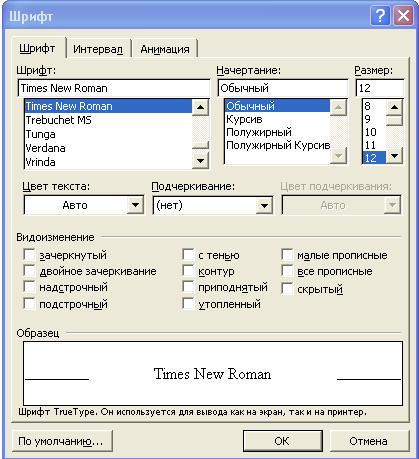Click the Начертание style input field
Image resolution: width=419 pixels, height=459 pixels.
tap(283, 88)
